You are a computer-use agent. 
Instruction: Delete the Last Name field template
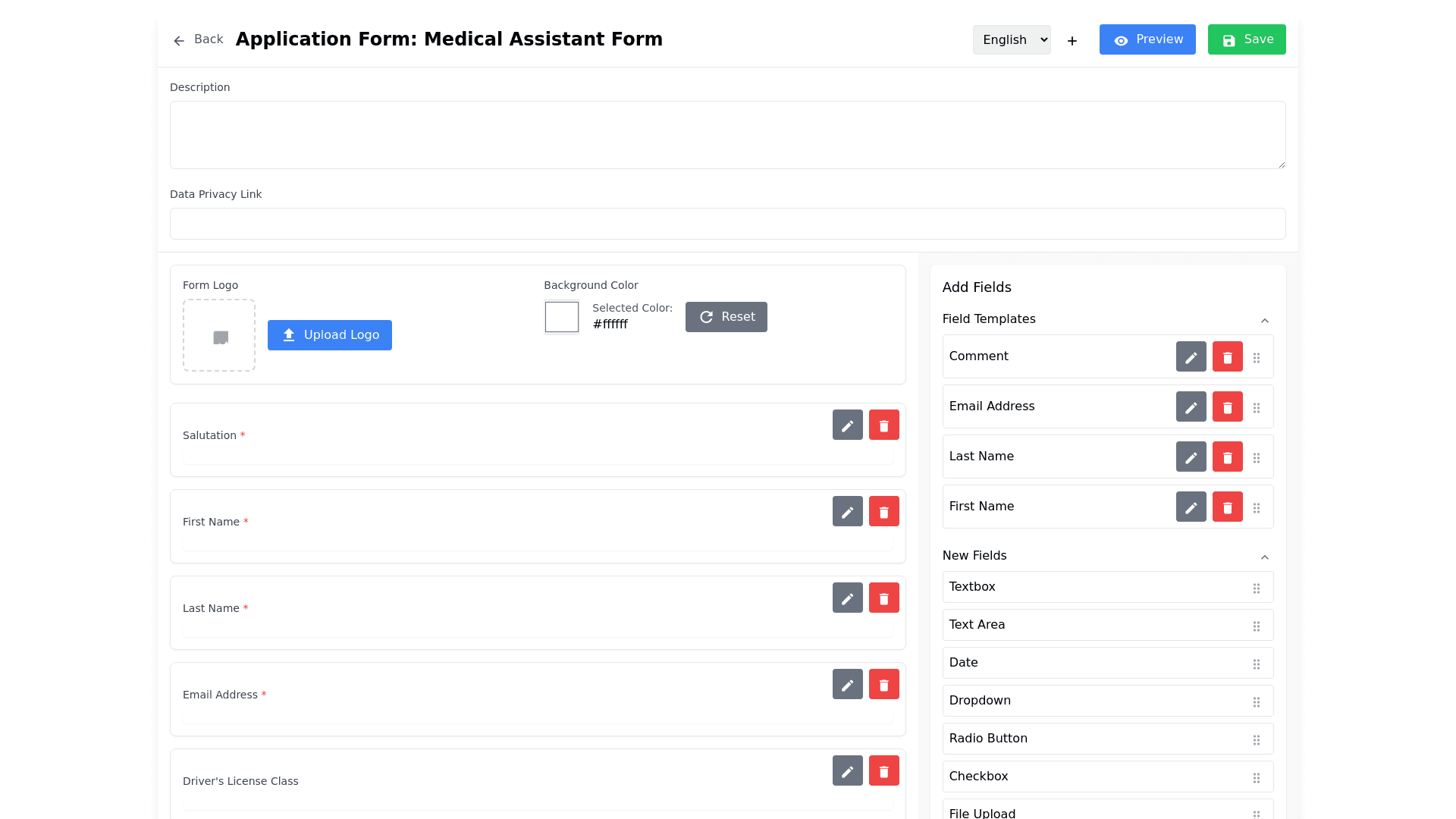click(x=1227, y=457)
